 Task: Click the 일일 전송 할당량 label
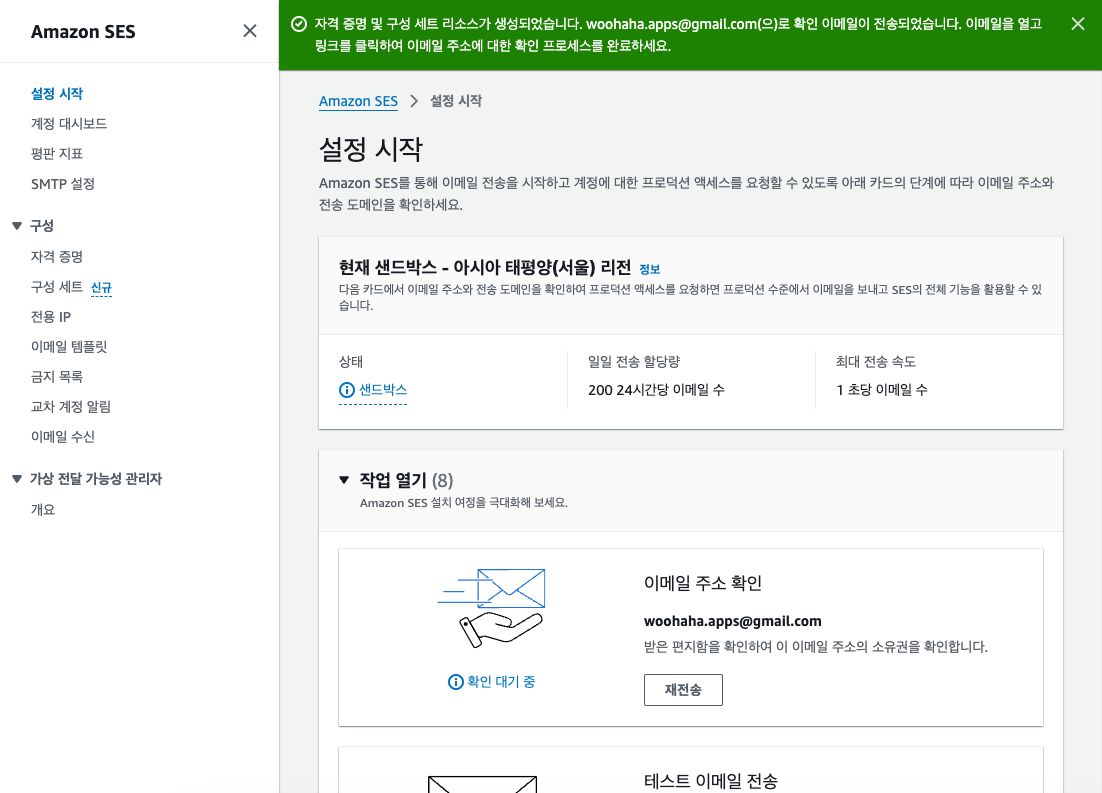click(x=634, y=361)
